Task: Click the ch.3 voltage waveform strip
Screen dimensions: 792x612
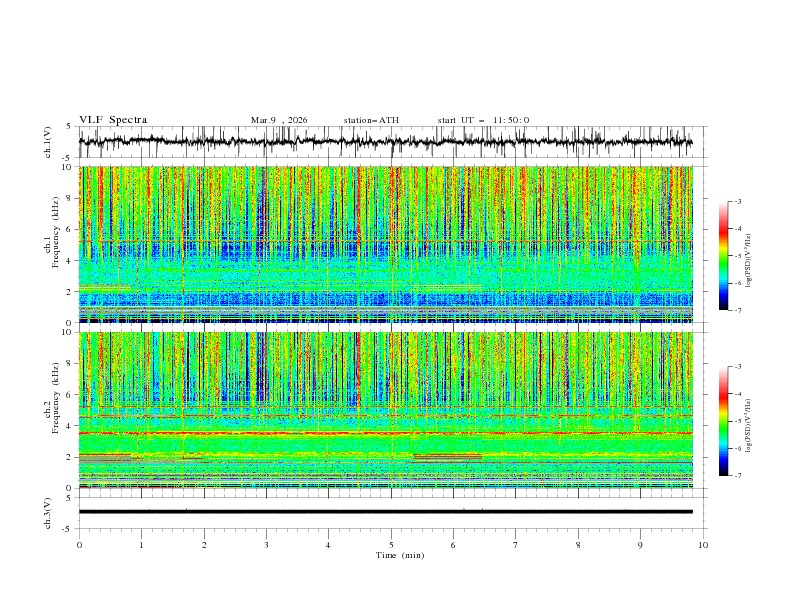Action: 390,512
